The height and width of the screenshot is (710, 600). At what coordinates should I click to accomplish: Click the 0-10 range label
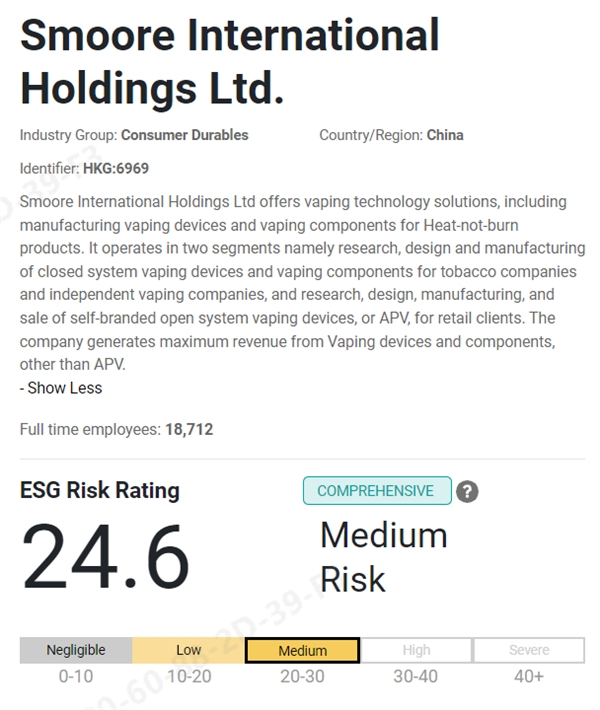(x=75, y=677)
